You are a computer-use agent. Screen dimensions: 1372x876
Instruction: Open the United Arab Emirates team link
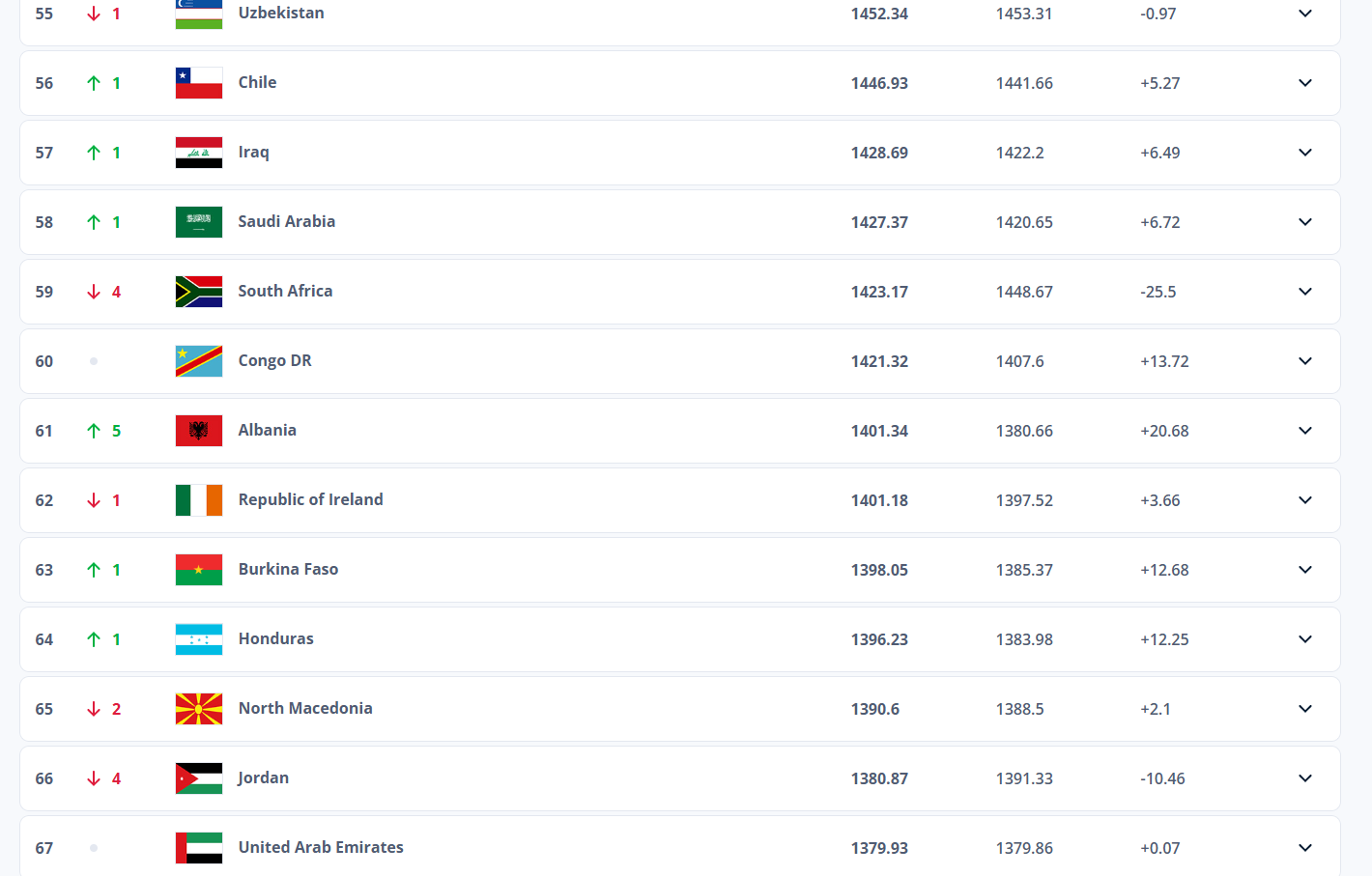321,847
